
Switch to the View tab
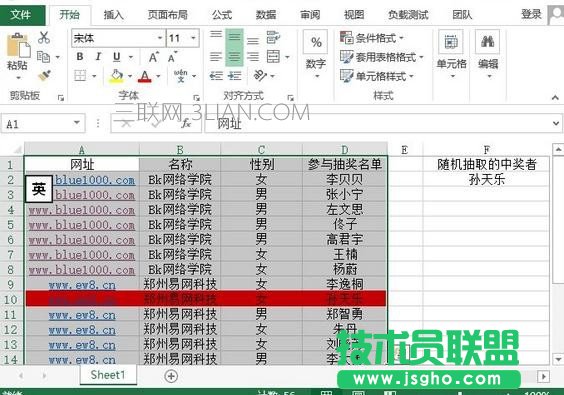[354, 15]
